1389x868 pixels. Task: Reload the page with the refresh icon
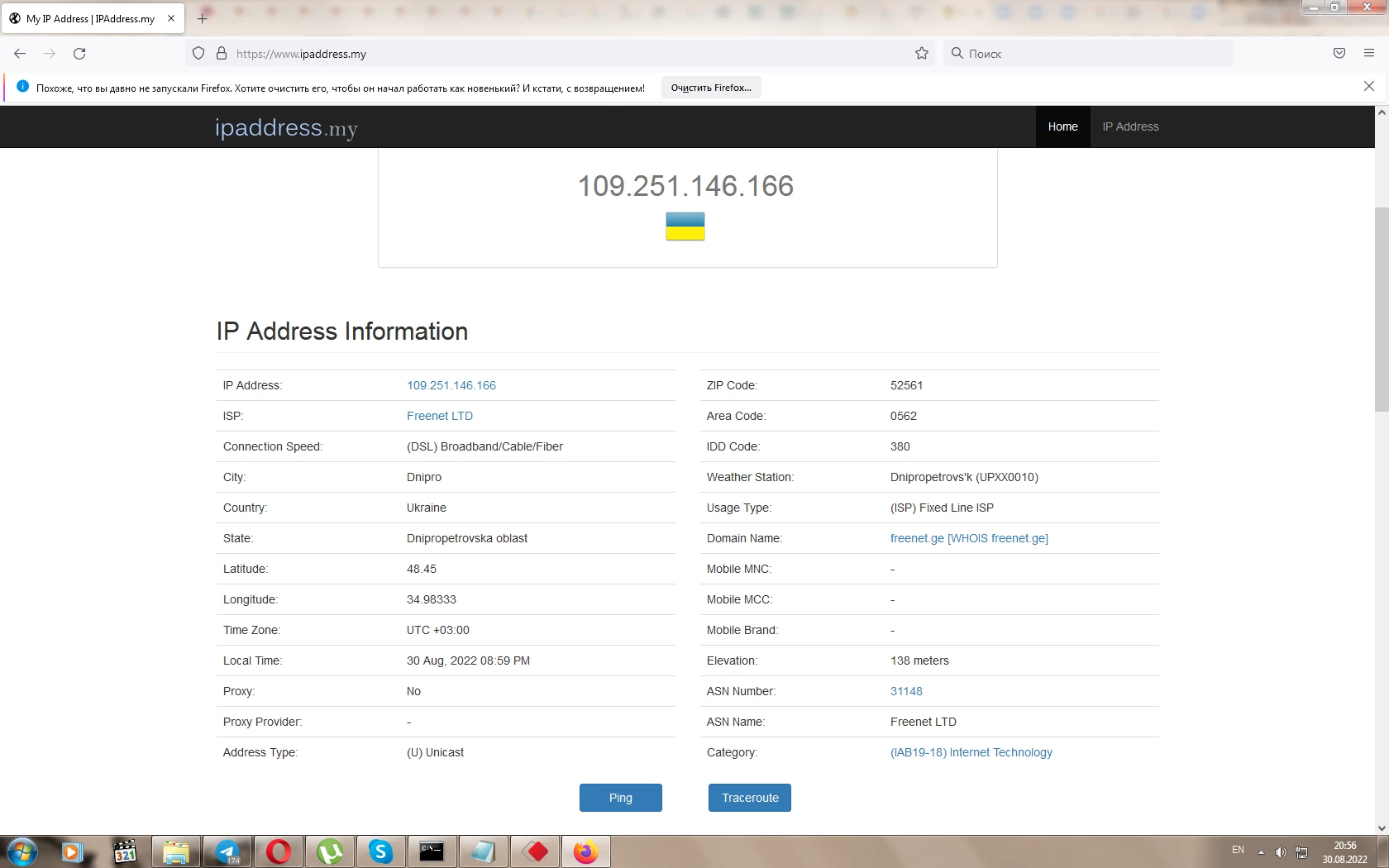click(79, 54)
